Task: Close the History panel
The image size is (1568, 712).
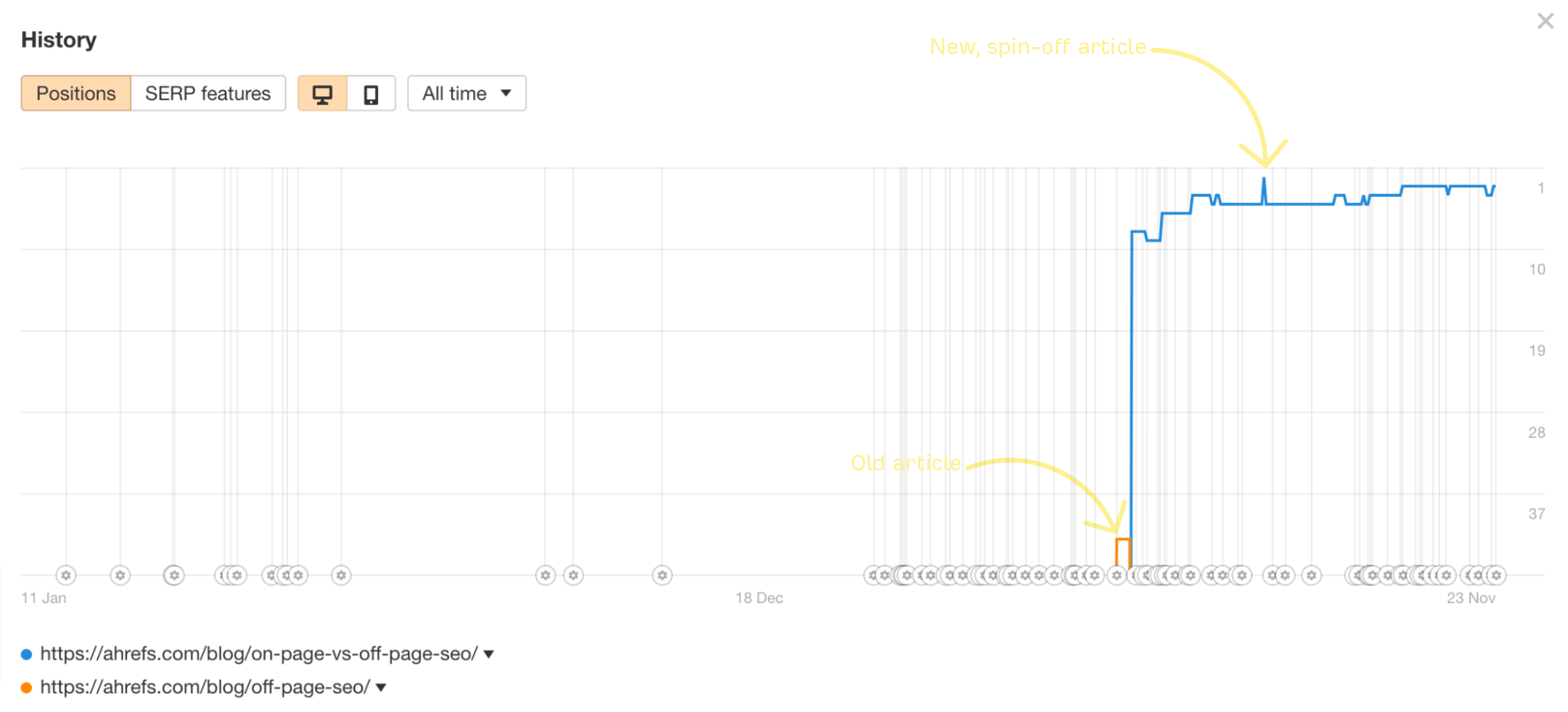Action: click(1544, 21)
